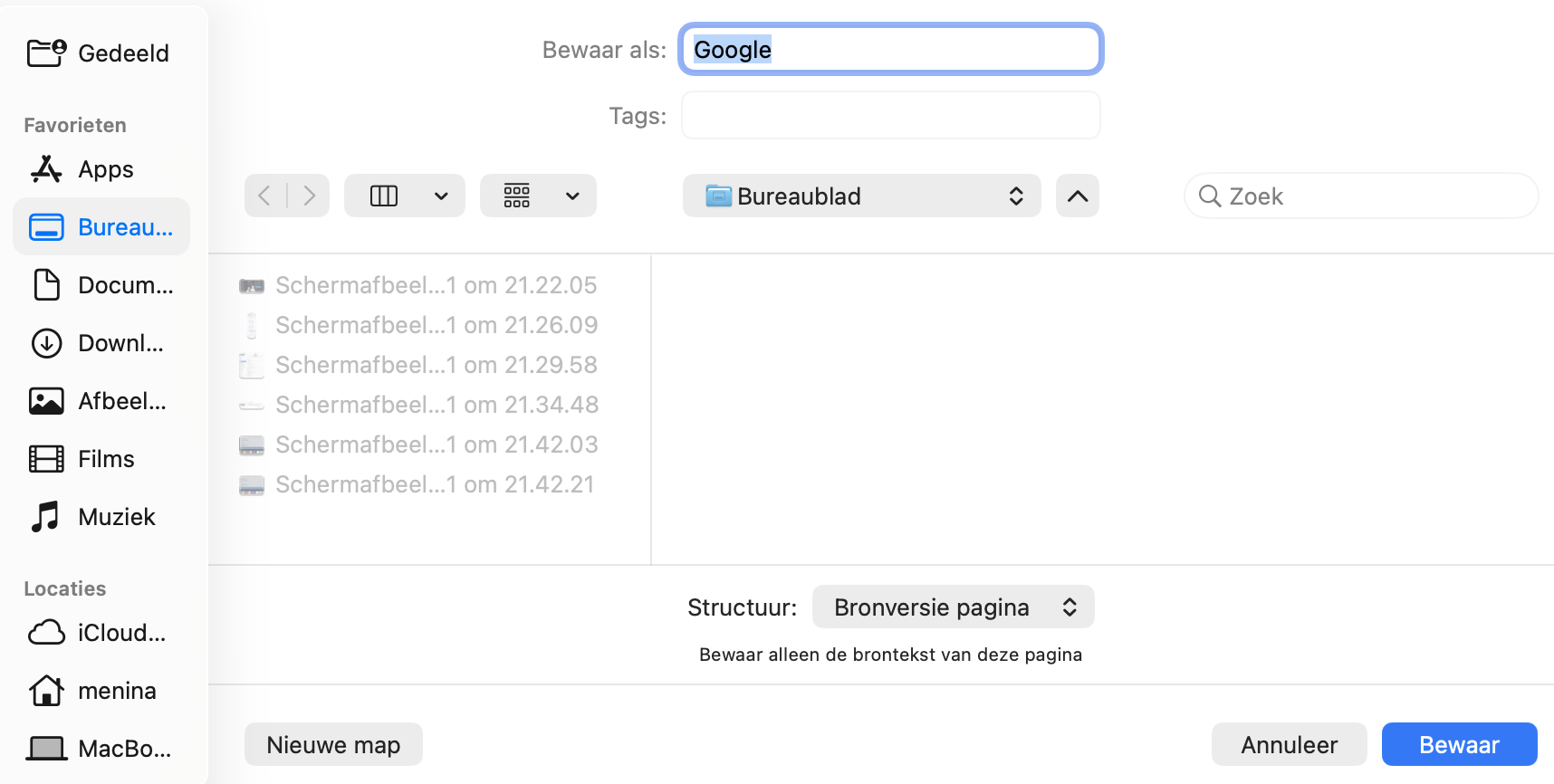Select the Gedeeld shared folder icon
Viewport: 1554px width, 784px height.
(45, 52)
